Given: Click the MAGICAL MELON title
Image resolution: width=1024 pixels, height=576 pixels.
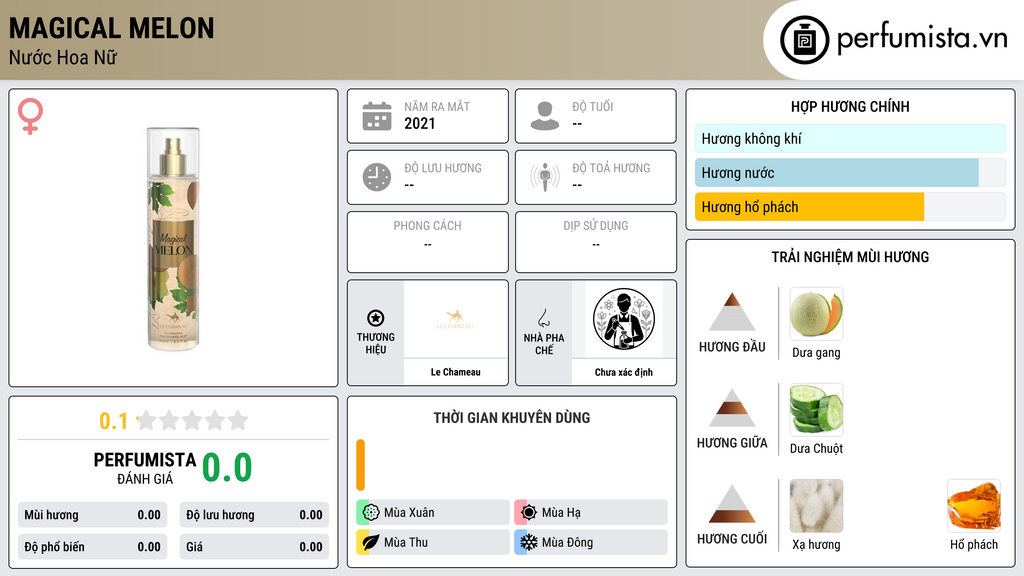Looking at the screenshot, I should 112,29.
